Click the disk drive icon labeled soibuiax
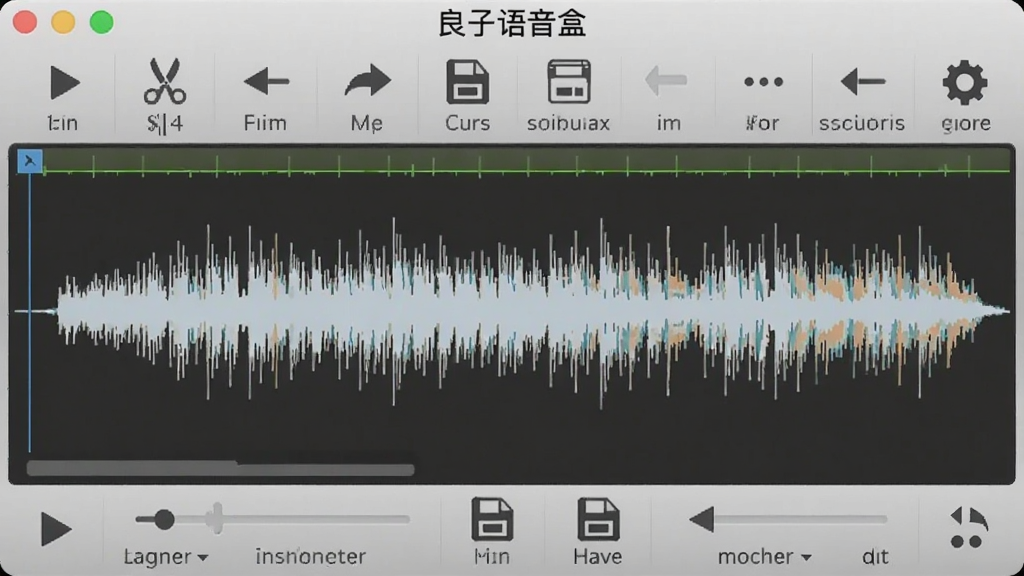1024x576 pixels. coord(569,82)
